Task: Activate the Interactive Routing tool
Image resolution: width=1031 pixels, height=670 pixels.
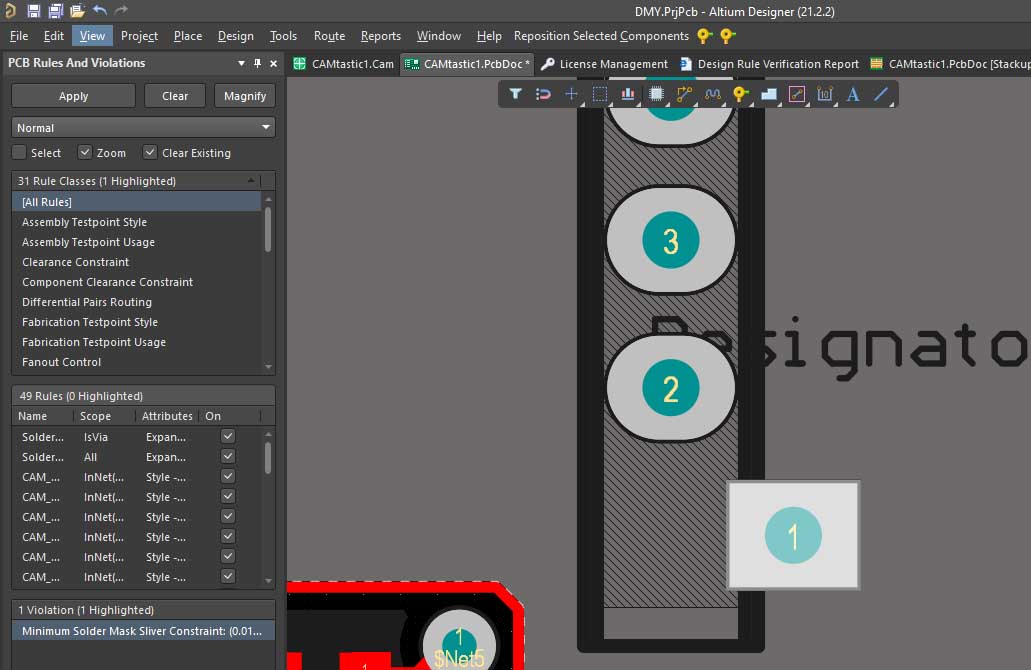Action: point(684,94)
